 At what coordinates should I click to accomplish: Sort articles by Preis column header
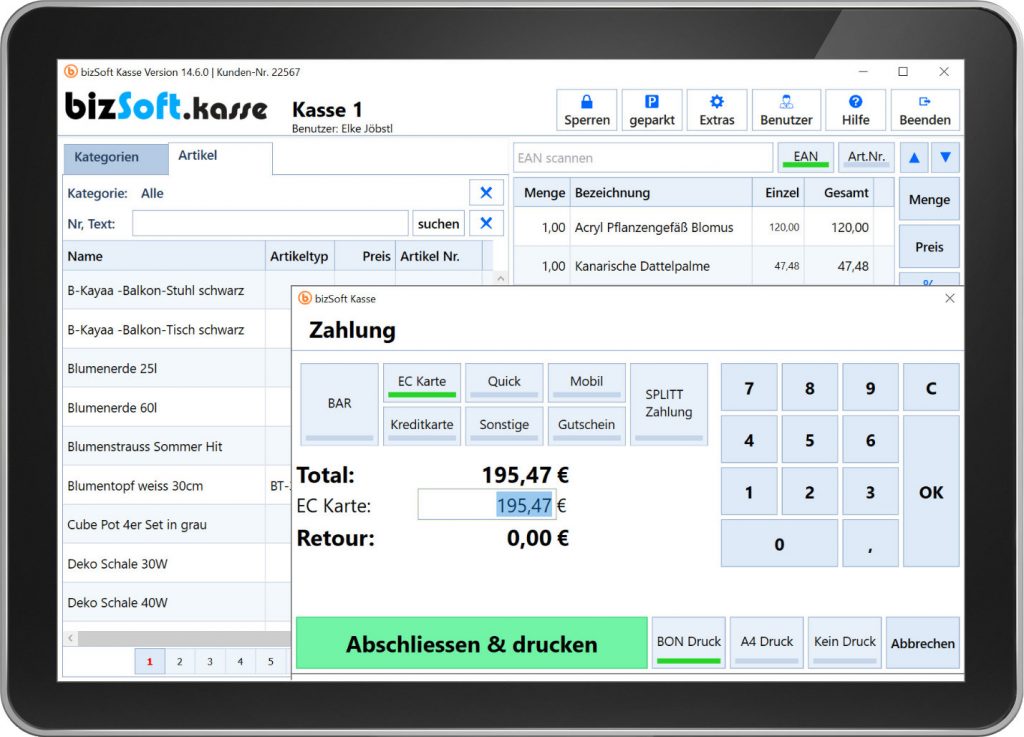pyautogui.click(x=365, y=256)
